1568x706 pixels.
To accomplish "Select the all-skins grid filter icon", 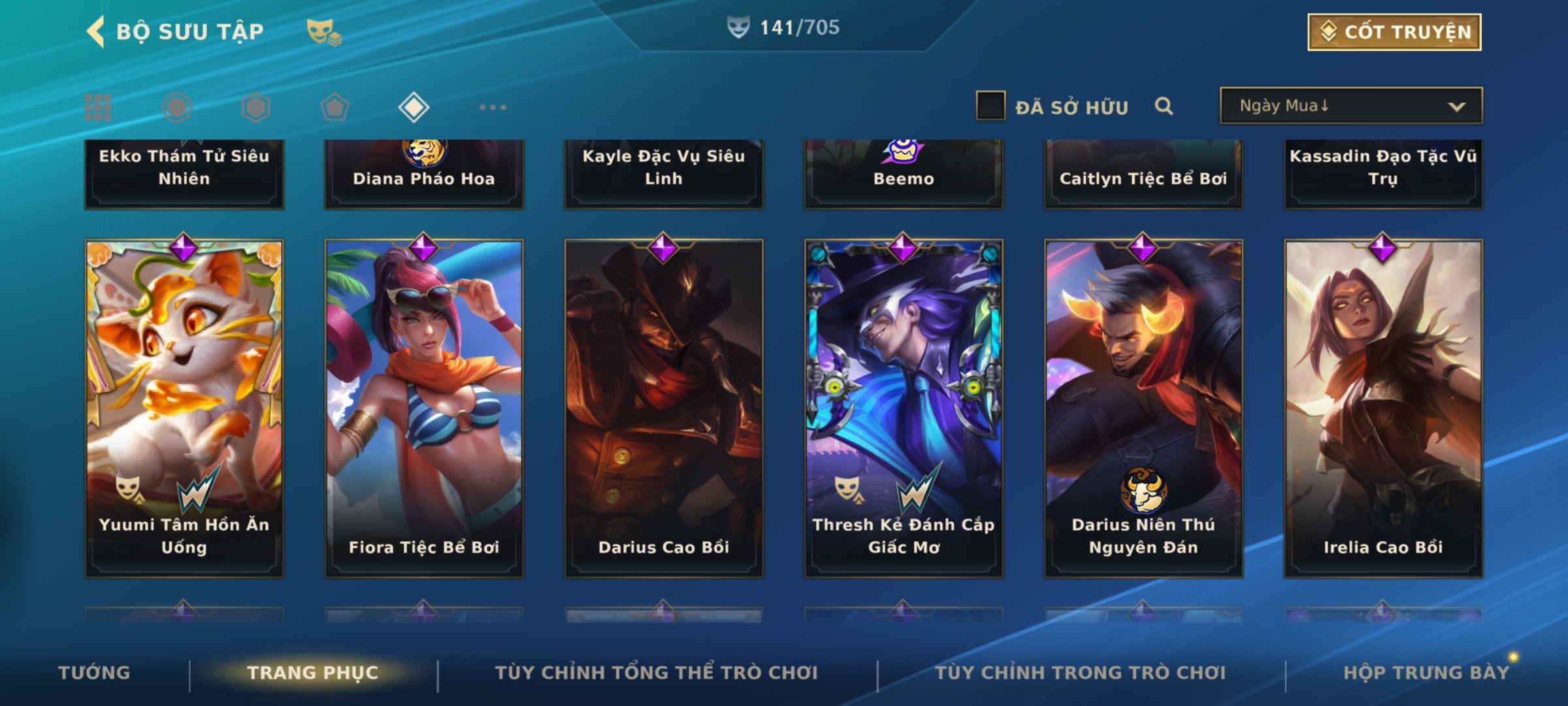I will [x=98, y=107].
